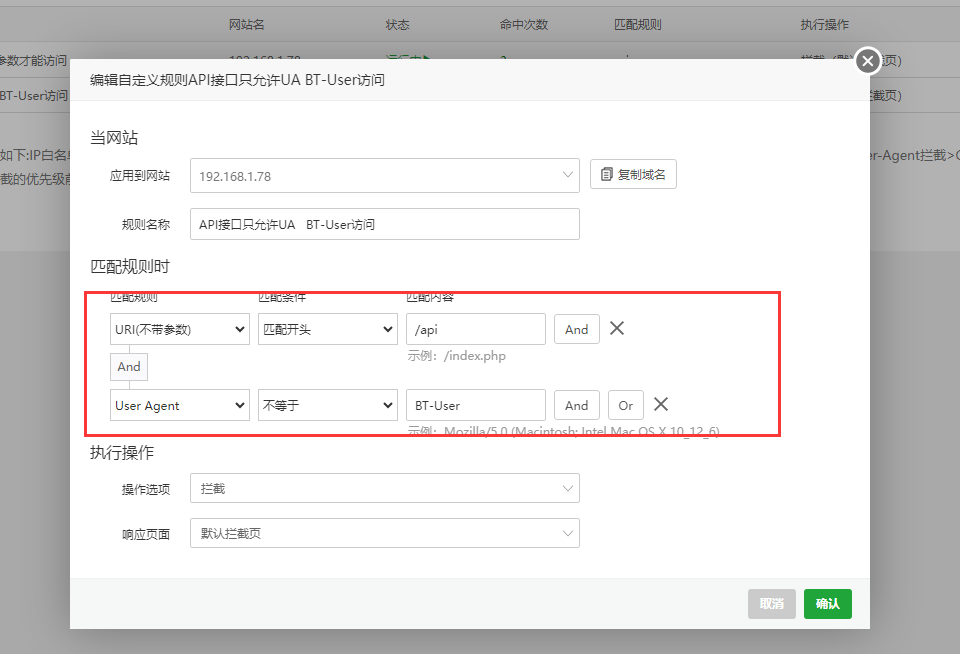Click the 复制域名 copy domain button
Image resolution: width=960 pixels, height=654 pixels.
pyautogui.click(x=633, y=175)
